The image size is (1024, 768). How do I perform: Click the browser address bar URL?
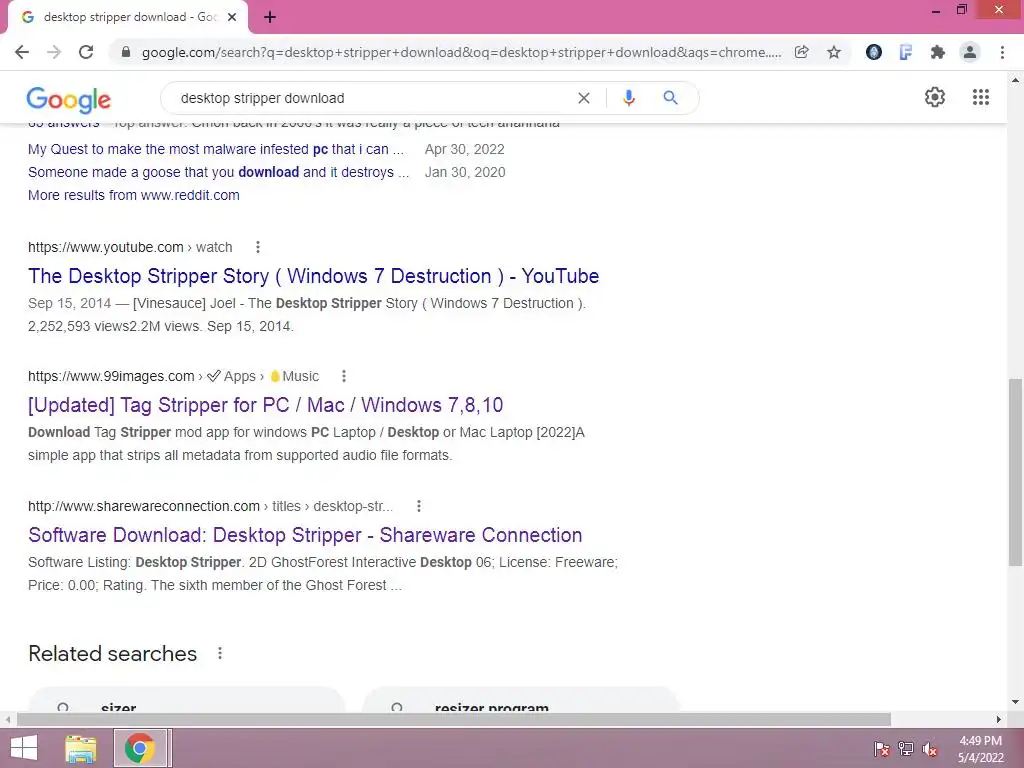461,52
